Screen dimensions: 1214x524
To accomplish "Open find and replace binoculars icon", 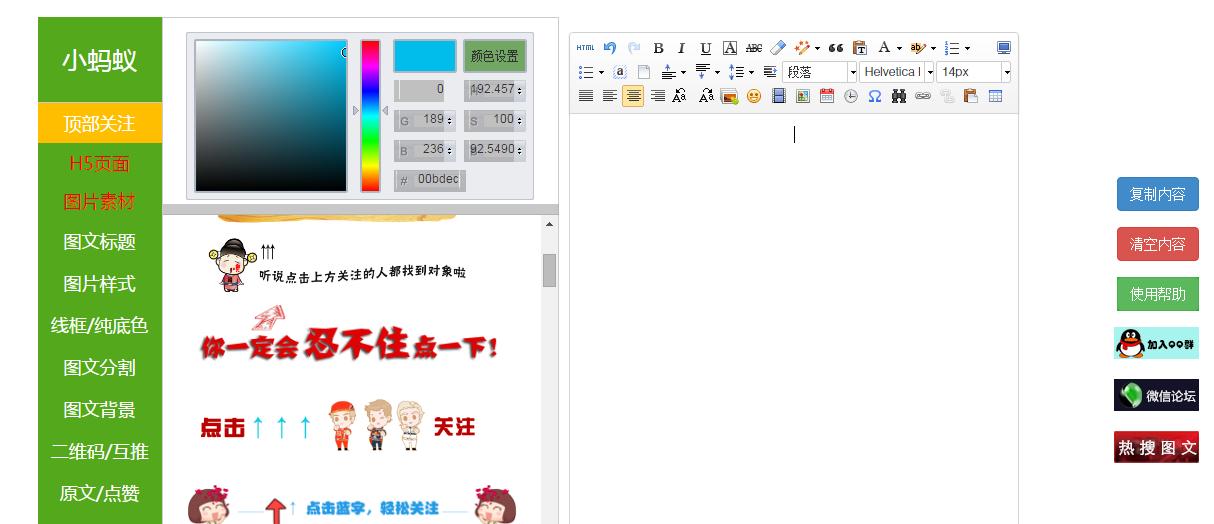I will (898, 97).
